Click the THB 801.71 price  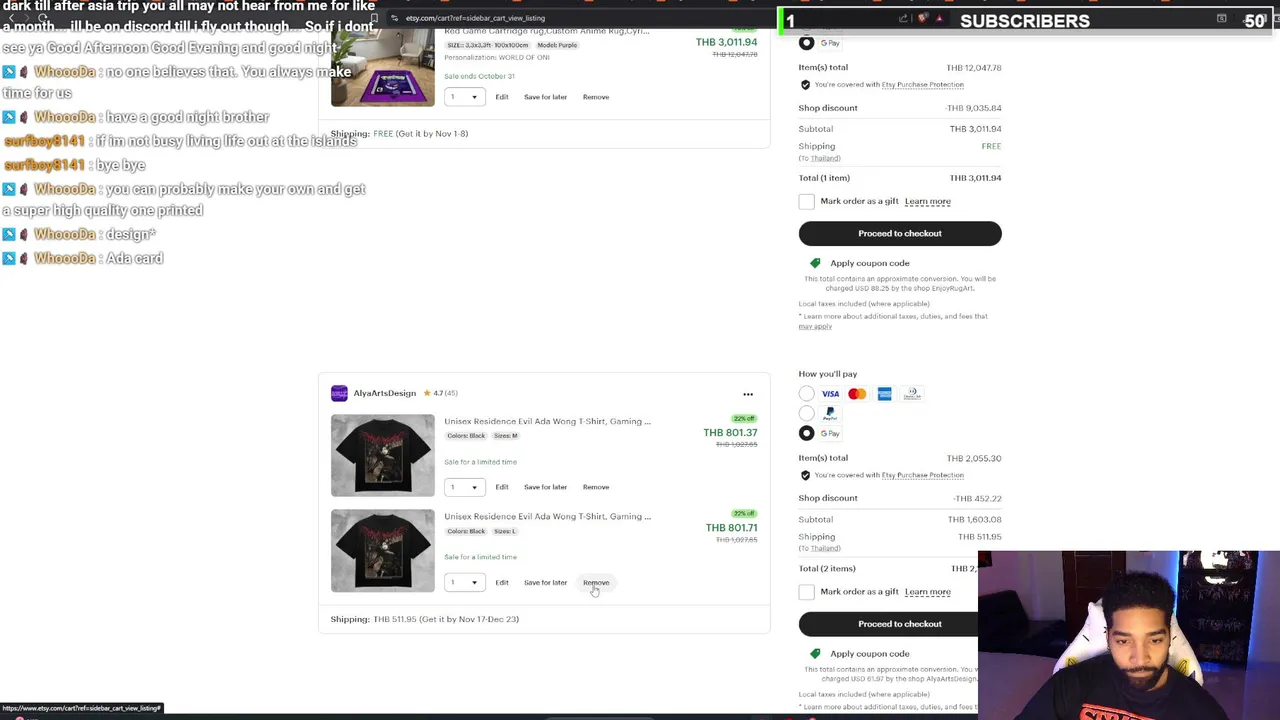(731, 528)
